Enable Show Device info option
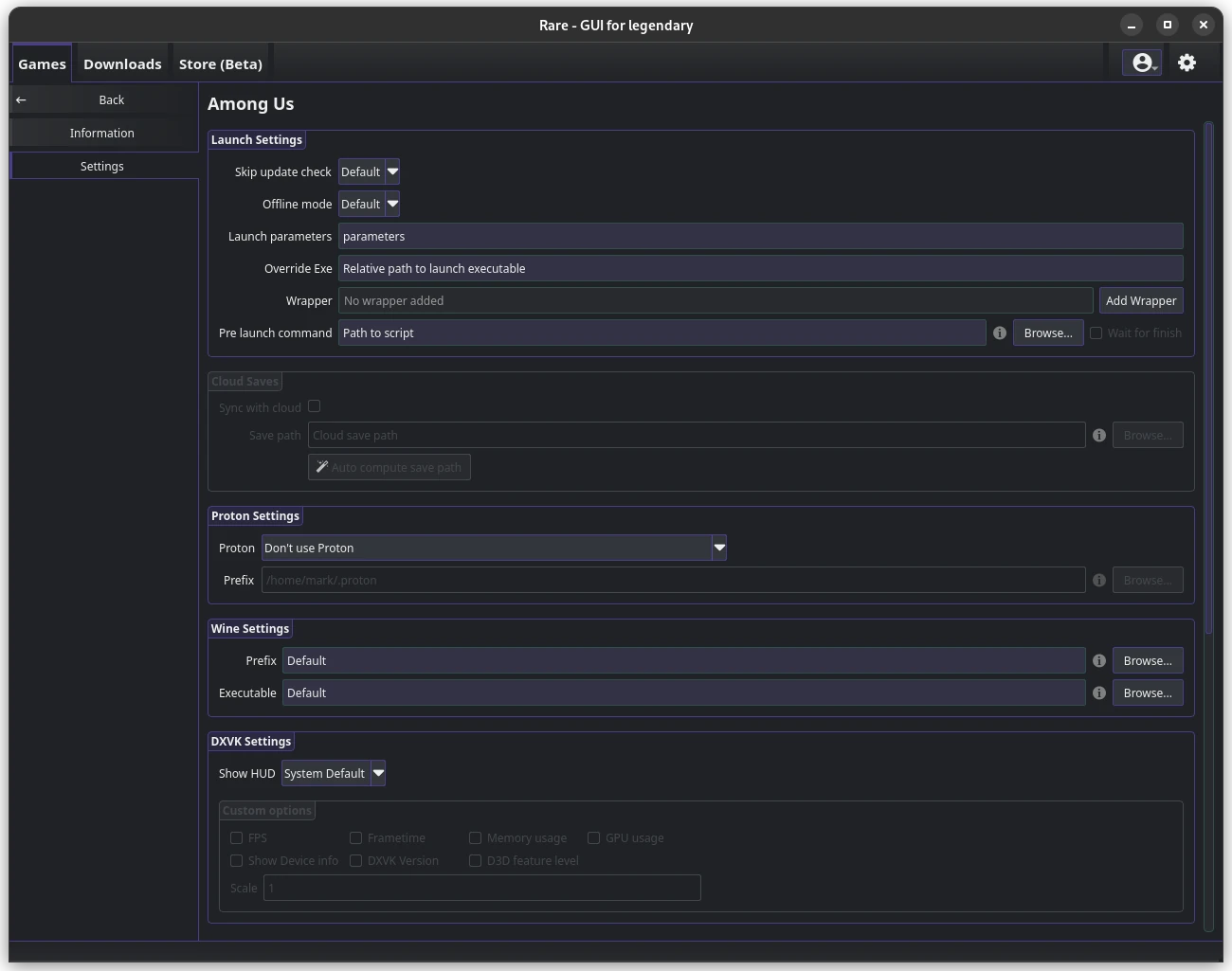 (x=236, y=860)
